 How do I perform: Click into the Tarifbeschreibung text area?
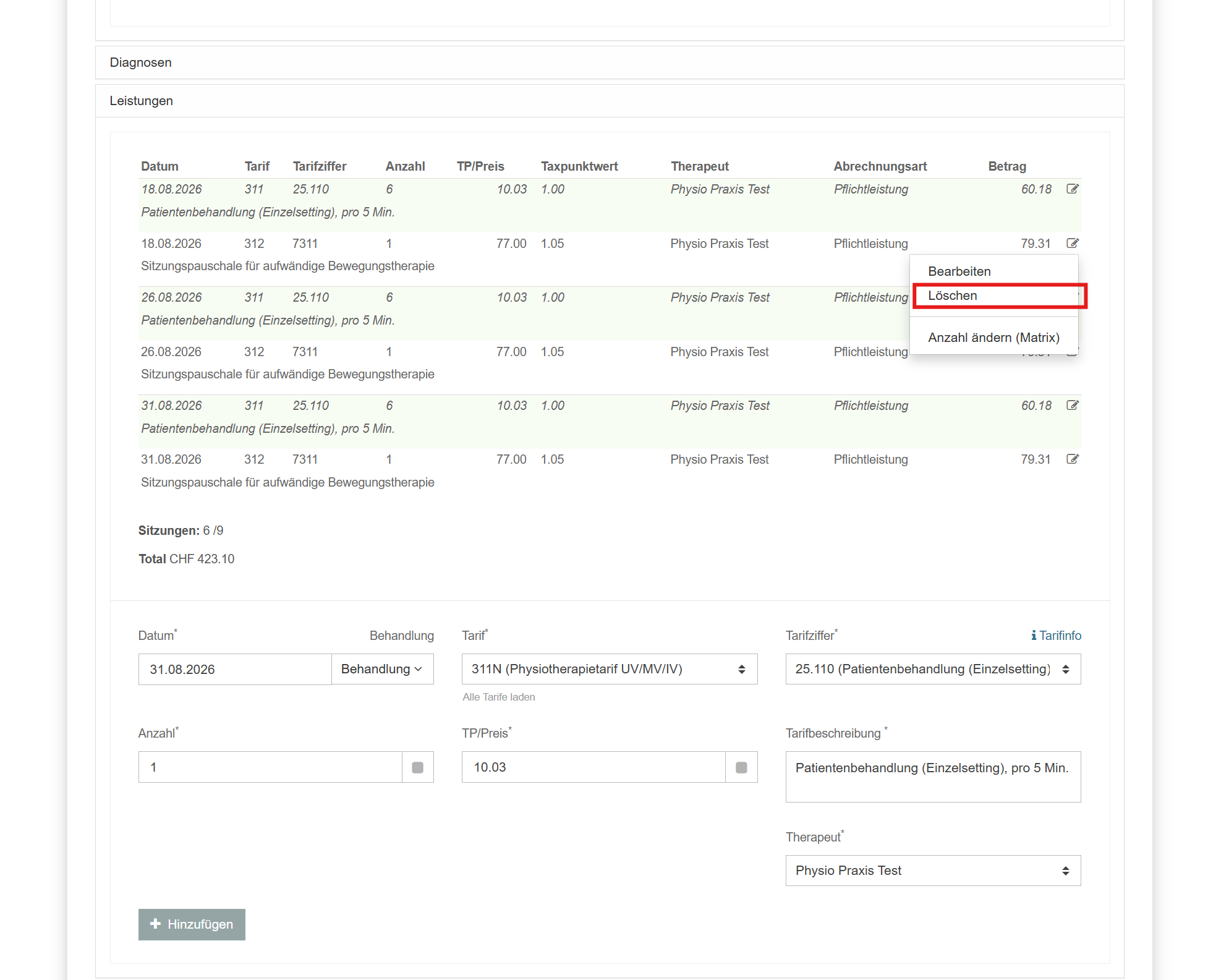[934, 777]
